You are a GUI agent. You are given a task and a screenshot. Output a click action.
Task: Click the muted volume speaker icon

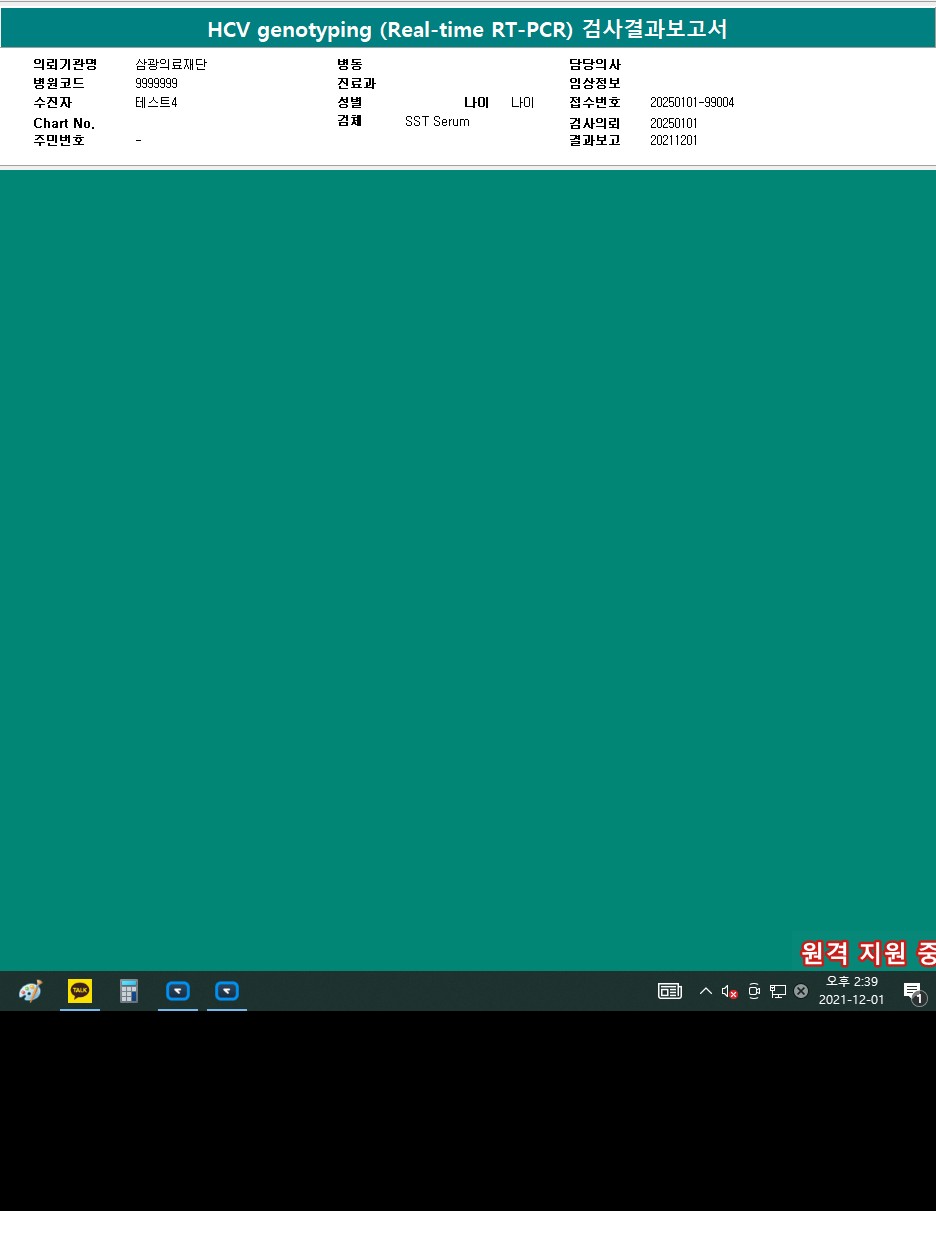pos(729,992)
